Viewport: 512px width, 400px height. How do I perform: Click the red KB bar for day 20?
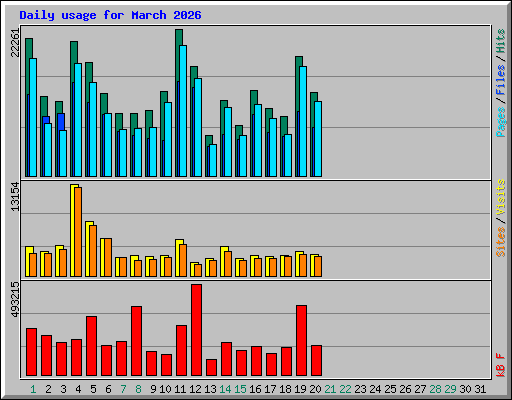click(316, 360)
